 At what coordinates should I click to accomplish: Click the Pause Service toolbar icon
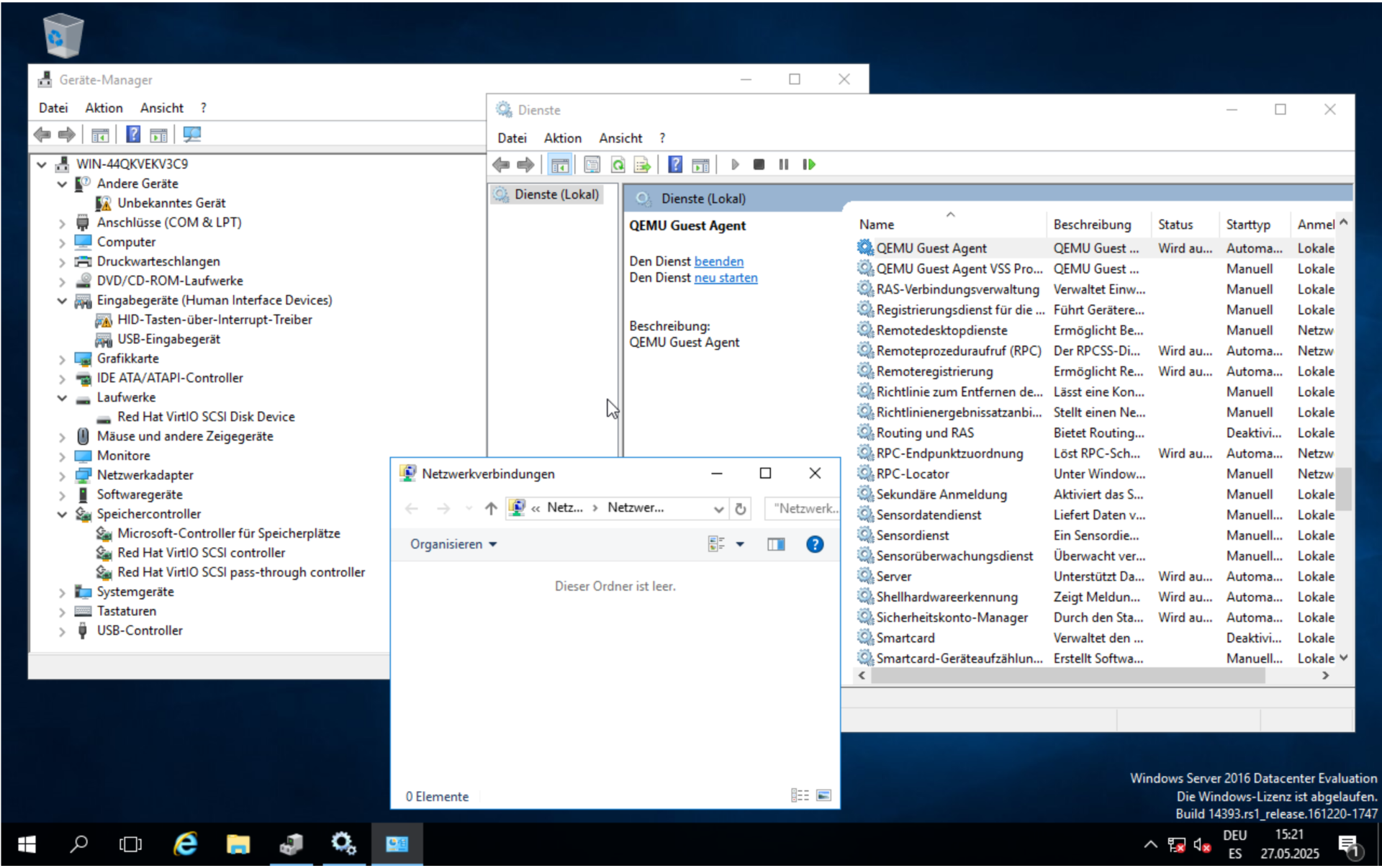point(783,165)
